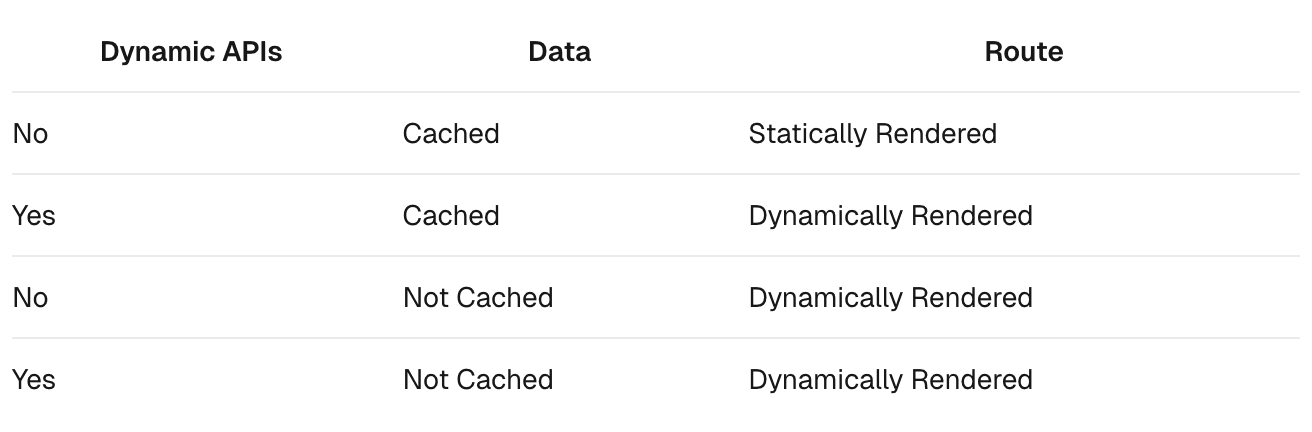
Task: Click the divider below the Statically Rendered row
Action: [x=656, y=174]
